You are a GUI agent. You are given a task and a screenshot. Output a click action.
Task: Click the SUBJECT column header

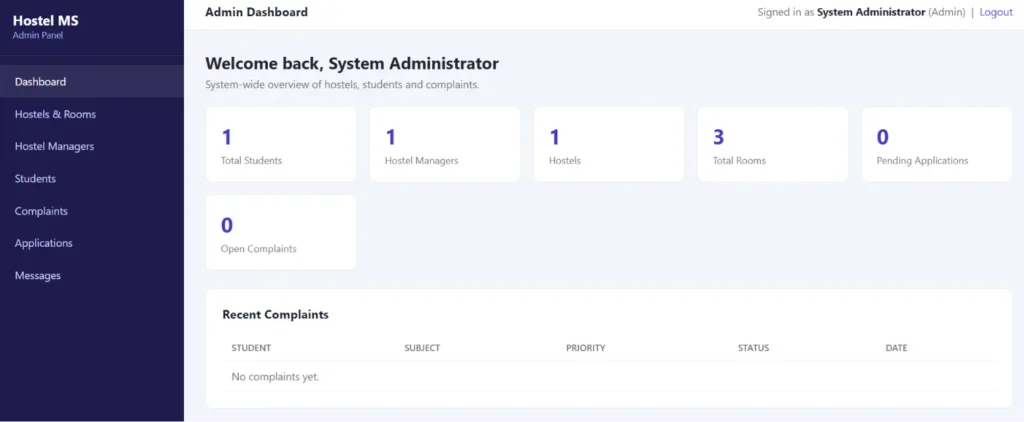(422, 348)
